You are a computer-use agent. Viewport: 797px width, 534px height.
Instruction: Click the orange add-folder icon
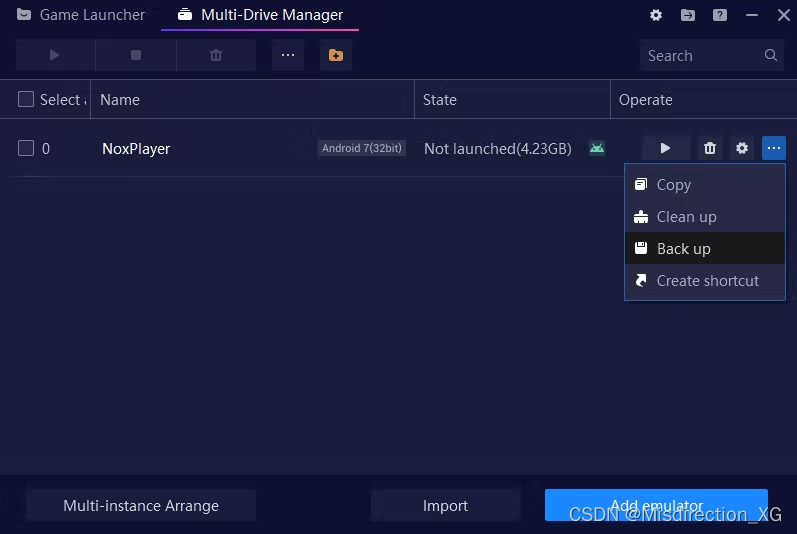pyautogui.click(x=335, y=55)
